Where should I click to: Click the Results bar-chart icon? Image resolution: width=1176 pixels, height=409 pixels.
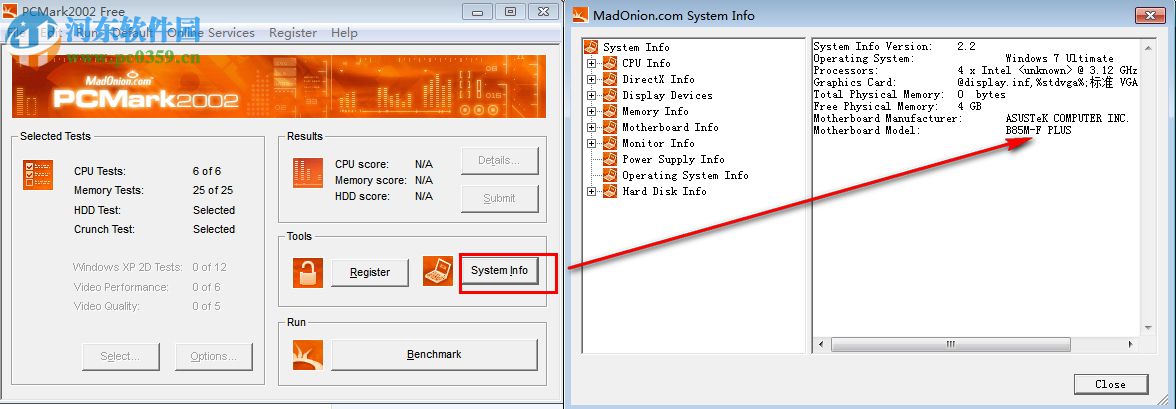(308, 173)
